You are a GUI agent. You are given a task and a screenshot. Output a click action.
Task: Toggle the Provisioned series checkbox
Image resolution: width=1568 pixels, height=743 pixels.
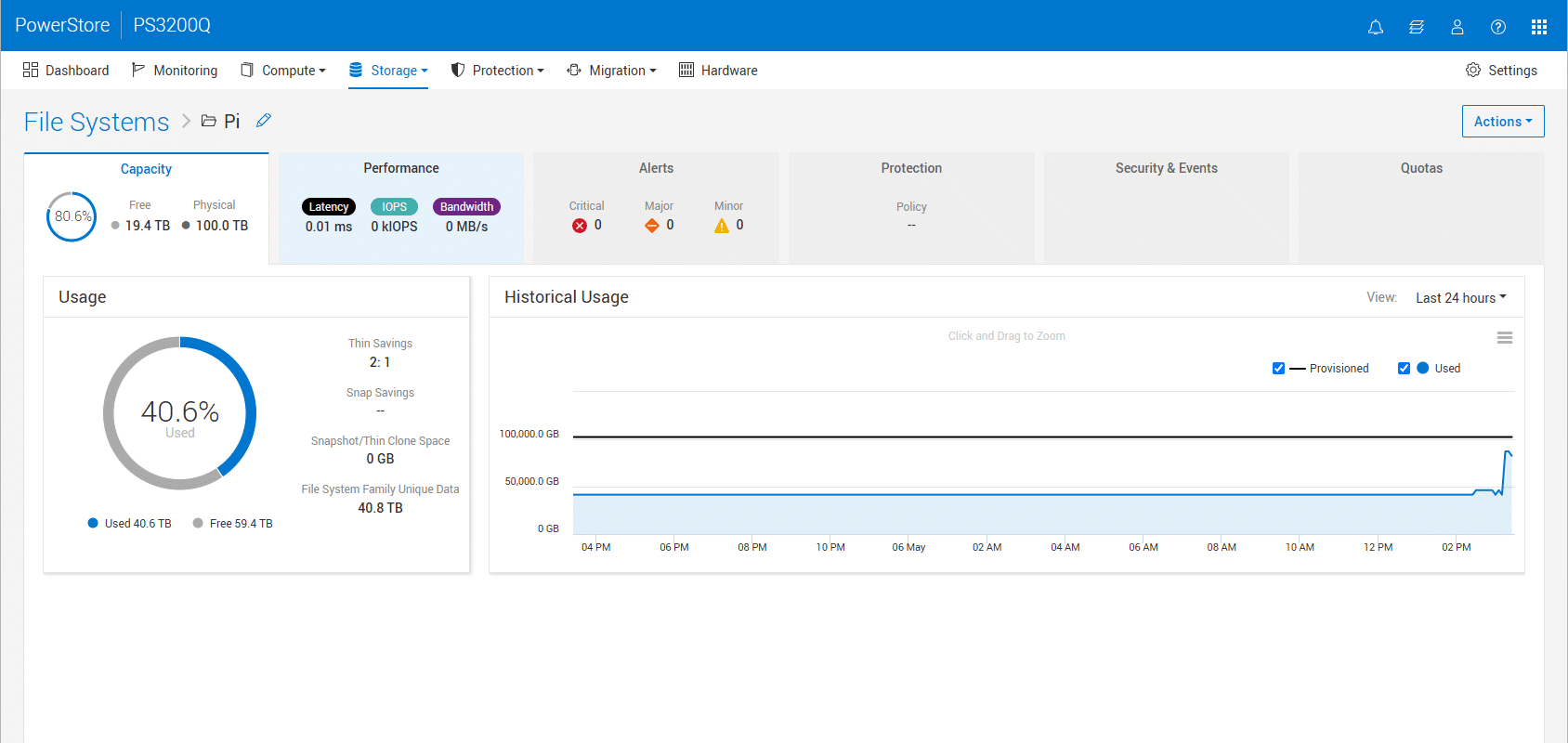(1279, 369)
